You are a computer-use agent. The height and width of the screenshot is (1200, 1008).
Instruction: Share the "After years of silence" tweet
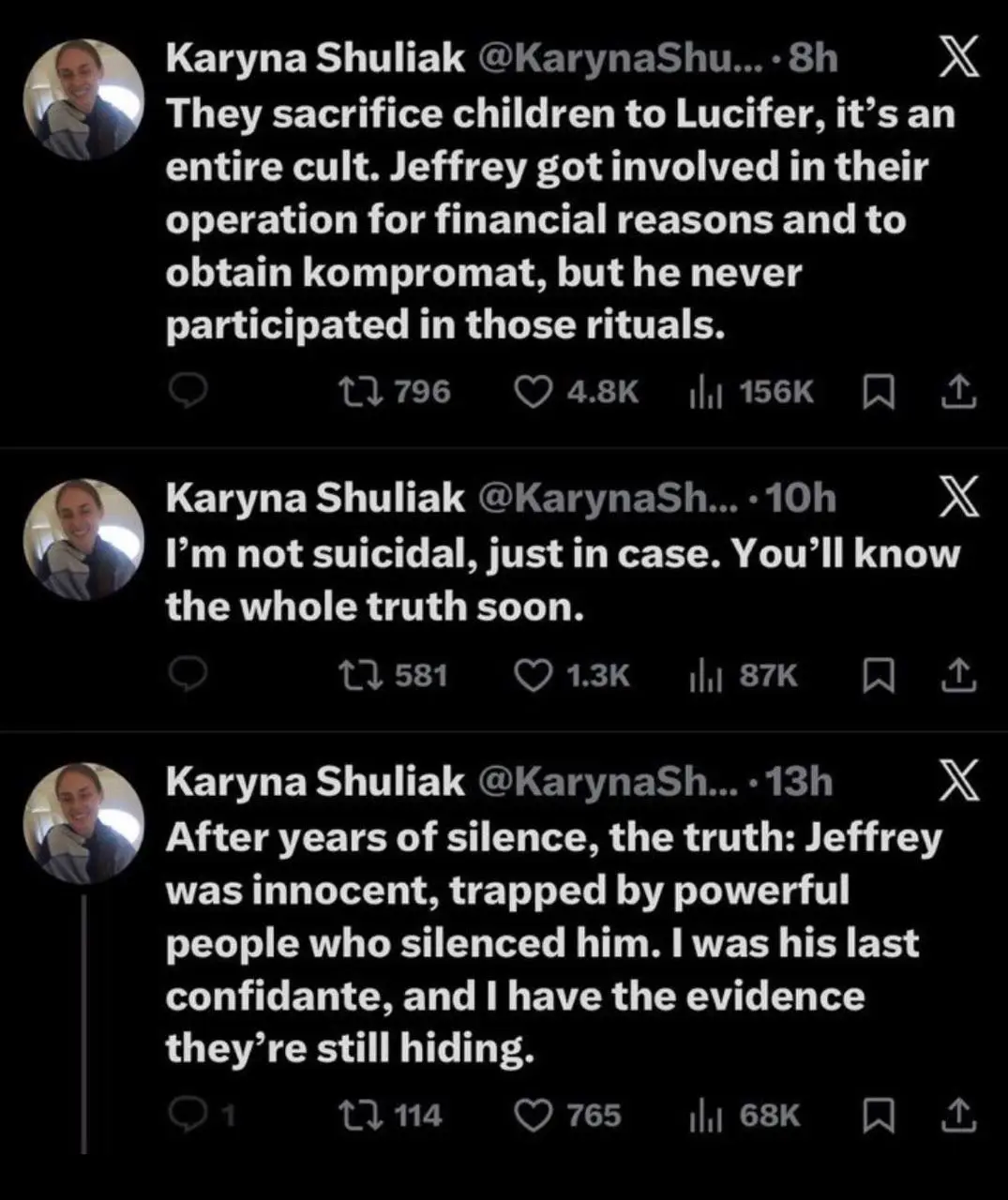click(x=958, y=1115)
